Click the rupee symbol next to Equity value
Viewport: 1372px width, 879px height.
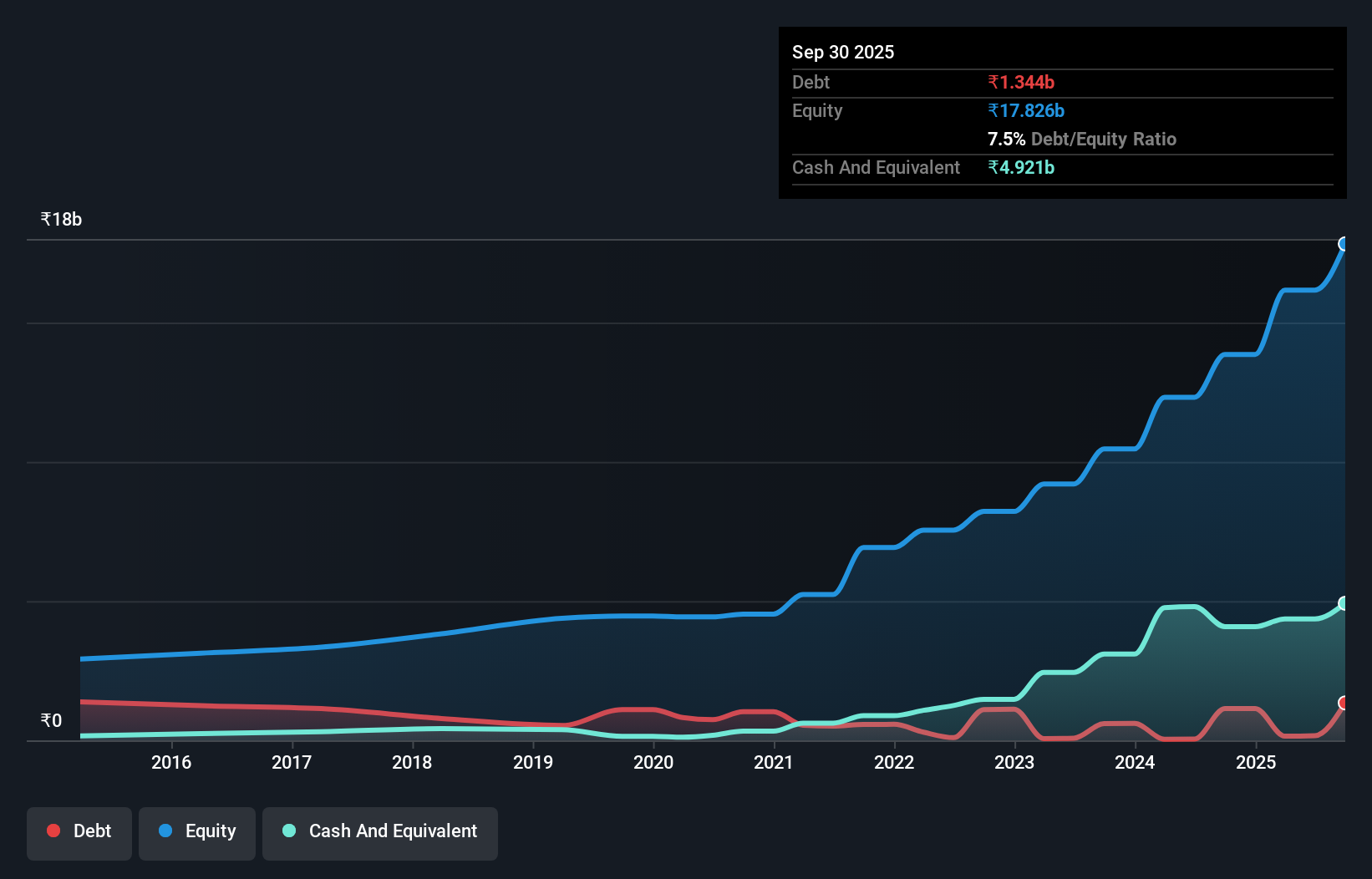[x=993, y=110]
